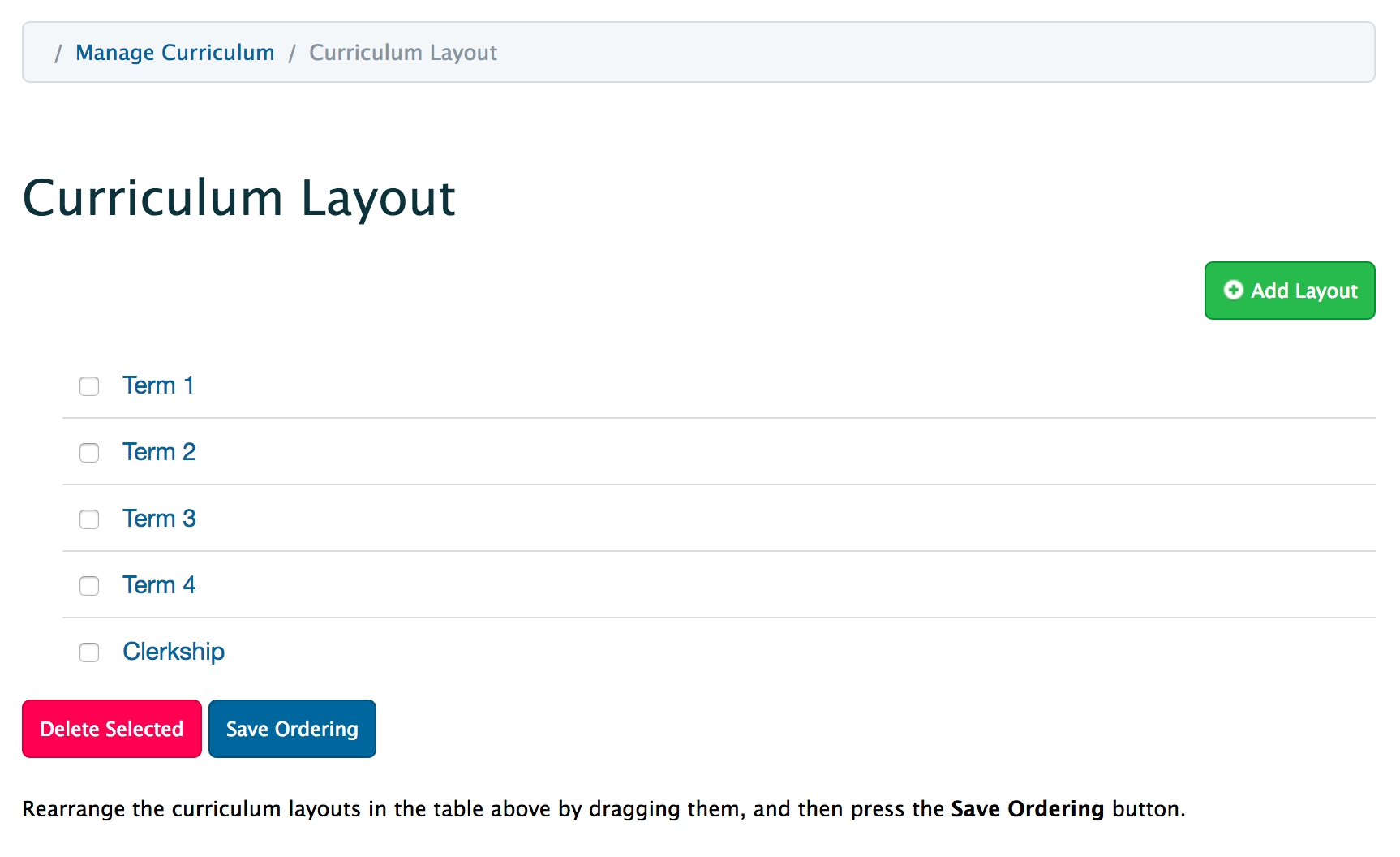
Task: Click the Curriculum Layout page heading
Action: 238,198
